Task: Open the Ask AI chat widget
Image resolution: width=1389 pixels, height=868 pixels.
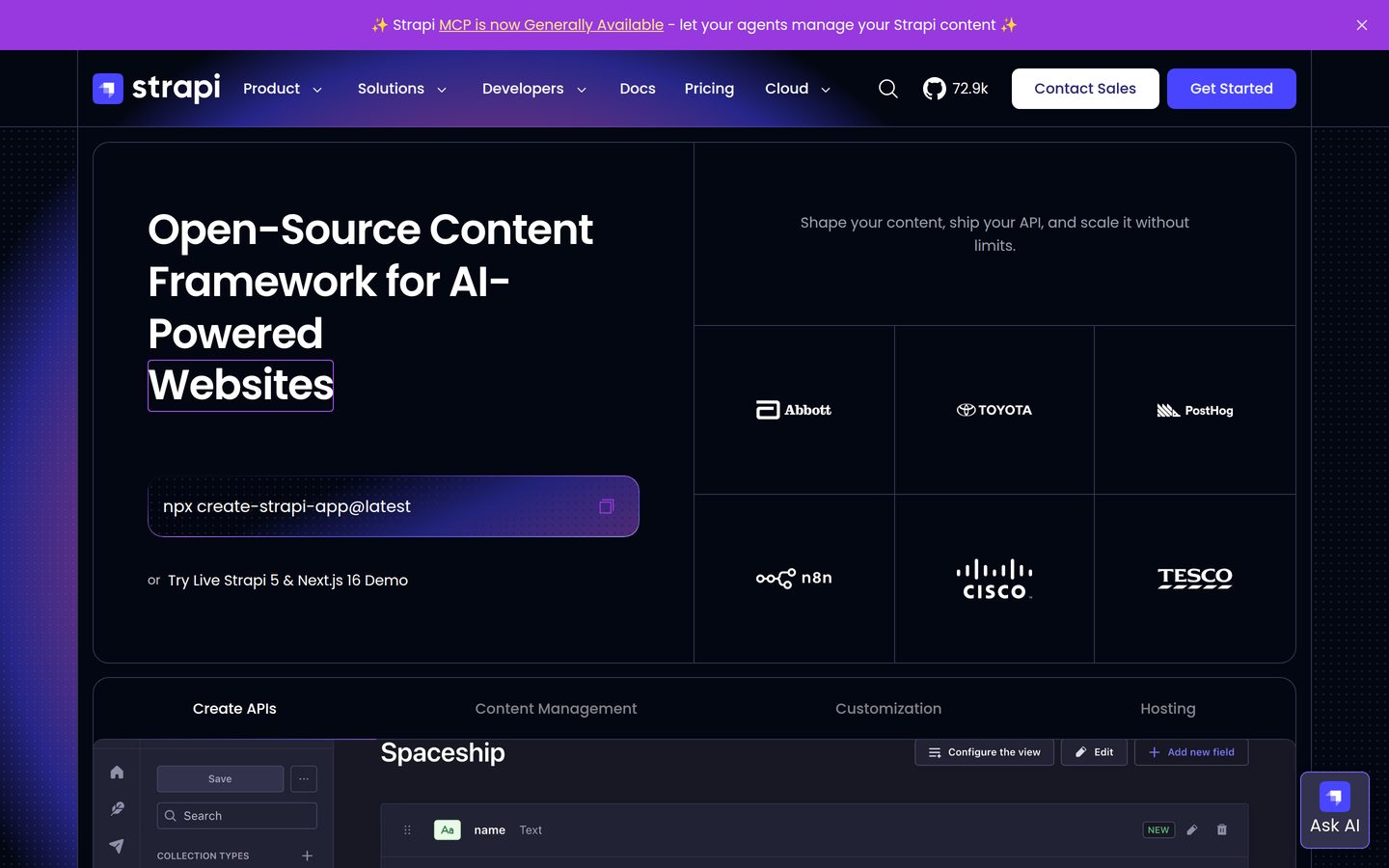Action: (x=1335, y=810)
